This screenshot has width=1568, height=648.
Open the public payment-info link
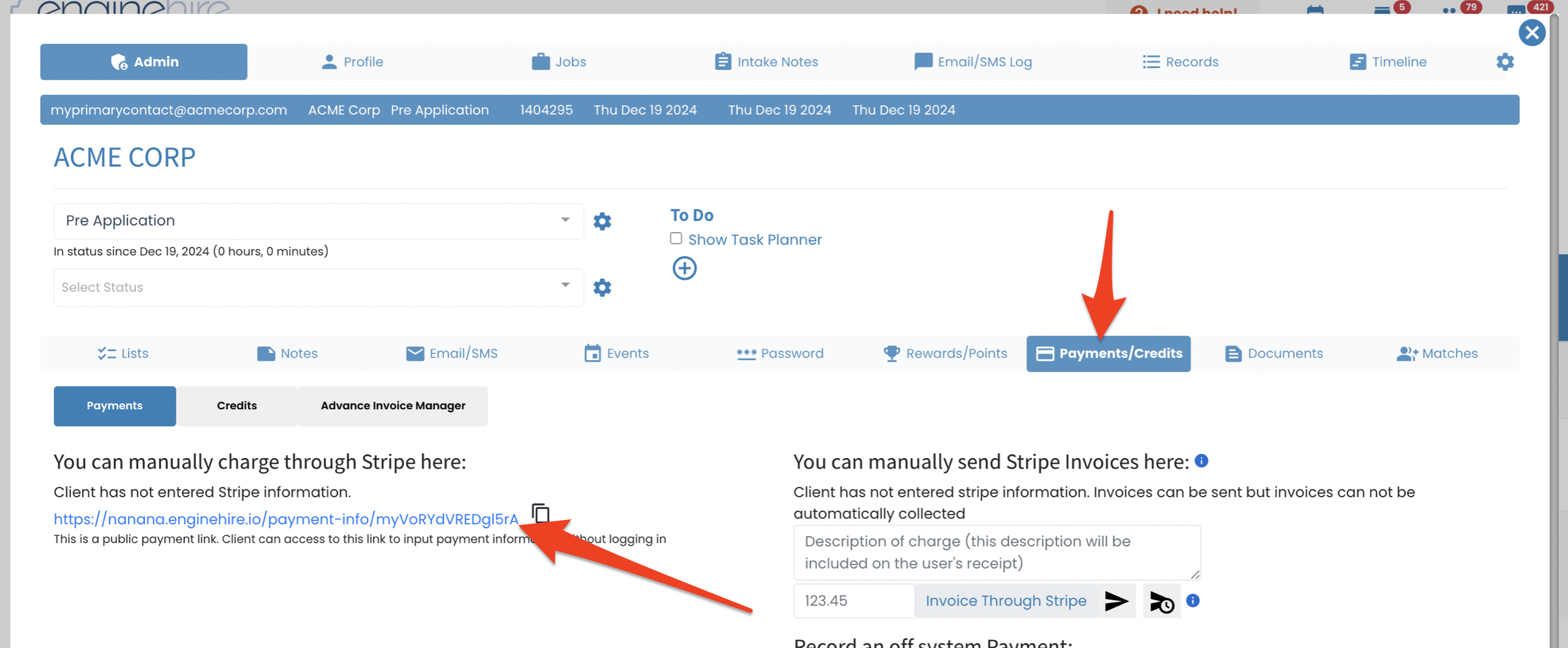pyautogui.click(x=286, y=519)
